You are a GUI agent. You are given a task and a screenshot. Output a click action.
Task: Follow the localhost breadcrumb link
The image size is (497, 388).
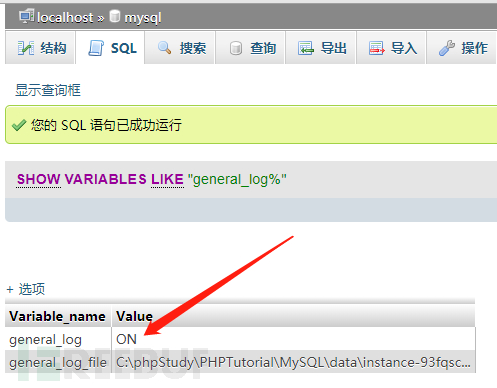coord(65,17)
